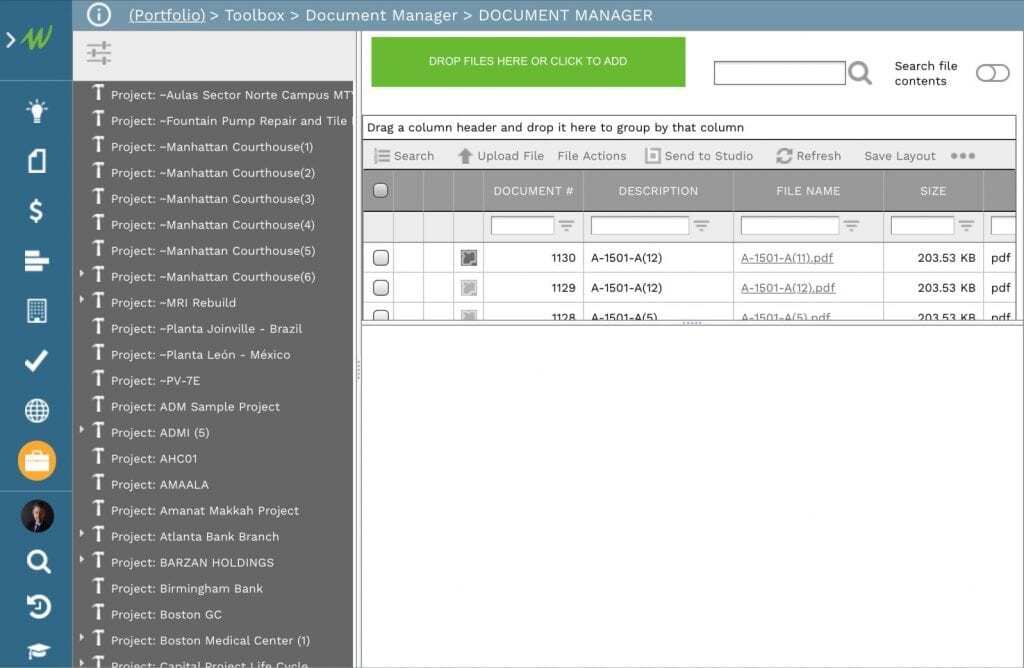Open the schedule bars icon in the sidebar

pyautogui.click(x=37, y=261)
